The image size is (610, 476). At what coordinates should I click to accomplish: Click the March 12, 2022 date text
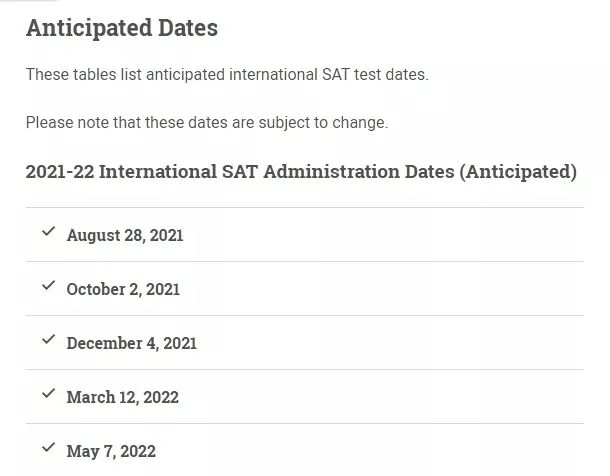click(123, 398)
